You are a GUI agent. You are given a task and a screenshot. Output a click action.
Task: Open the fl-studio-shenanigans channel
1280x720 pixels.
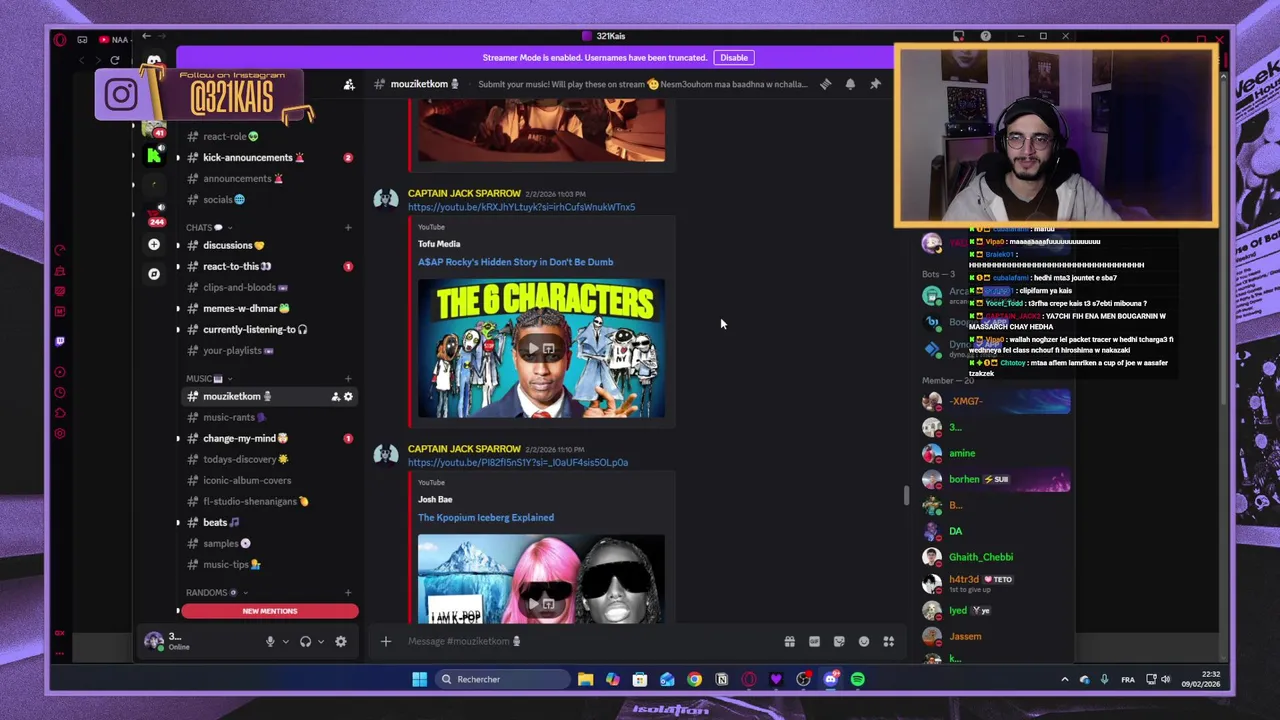coord(268,502)
